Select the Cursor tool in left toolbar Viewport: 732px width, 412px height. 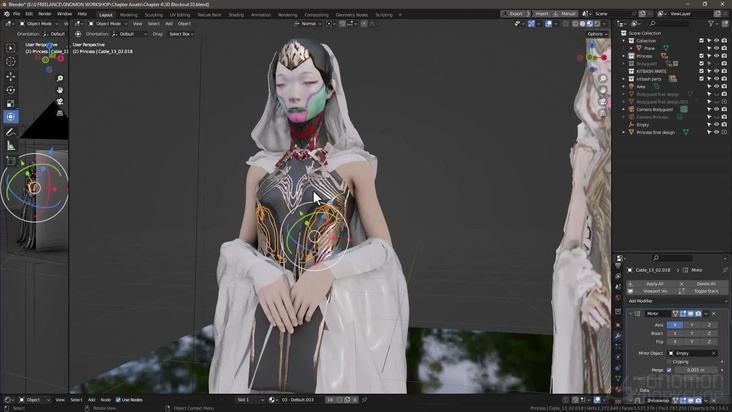pos(10,62)
